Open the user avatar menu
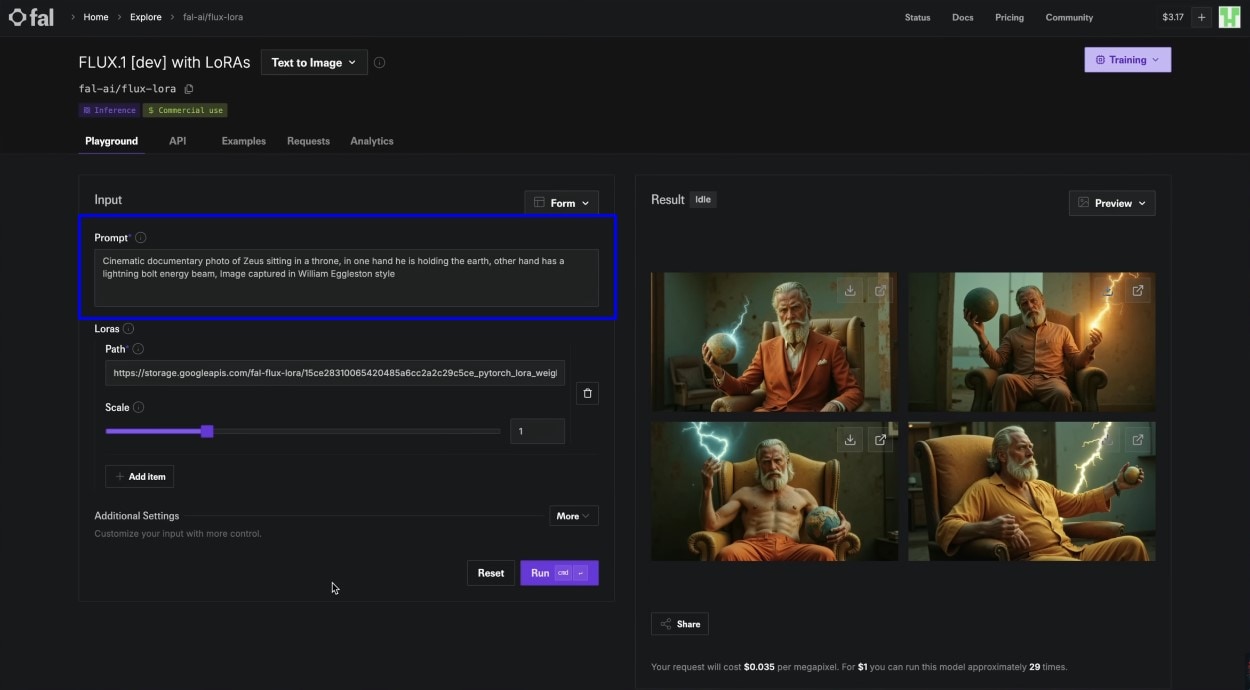 click(x=1229, y=17)
